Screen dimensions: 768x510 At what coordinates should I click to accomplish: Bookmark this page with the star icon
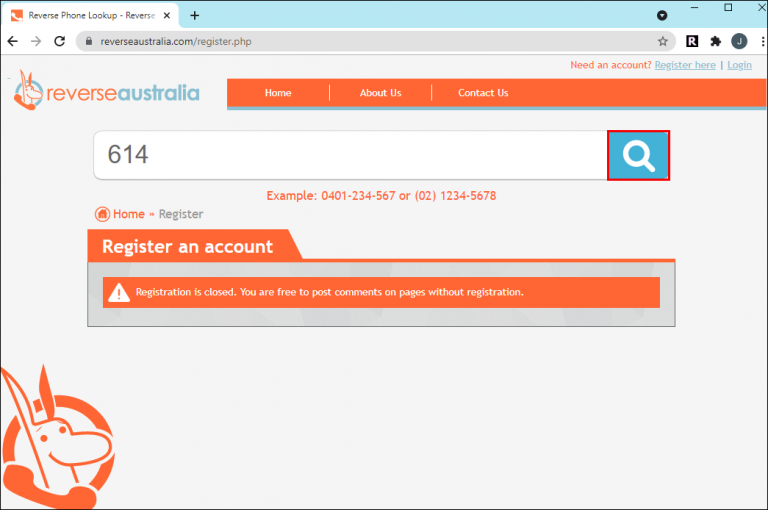tap(663, 42)
